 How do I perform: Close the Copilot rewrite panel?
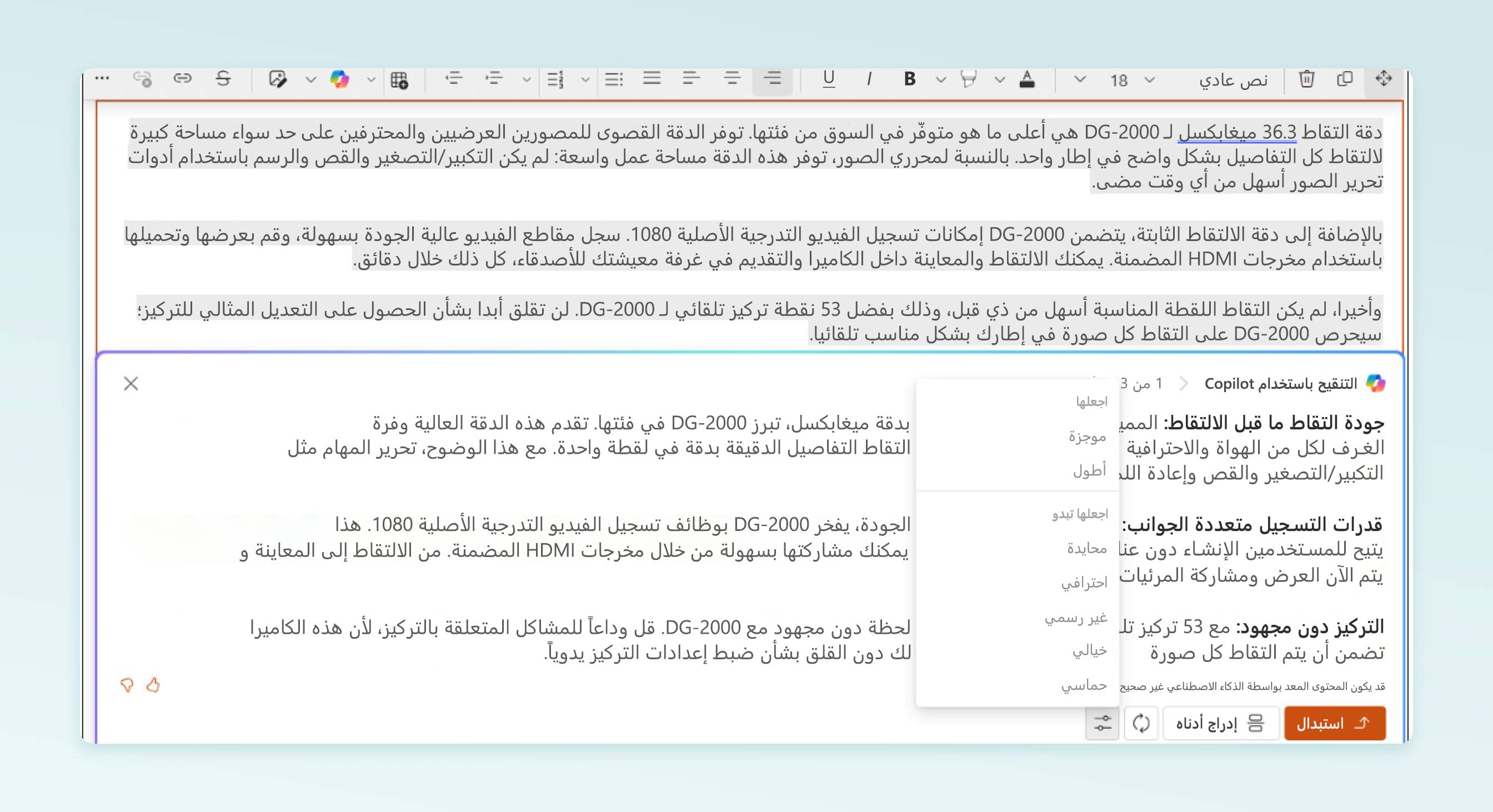131,383
